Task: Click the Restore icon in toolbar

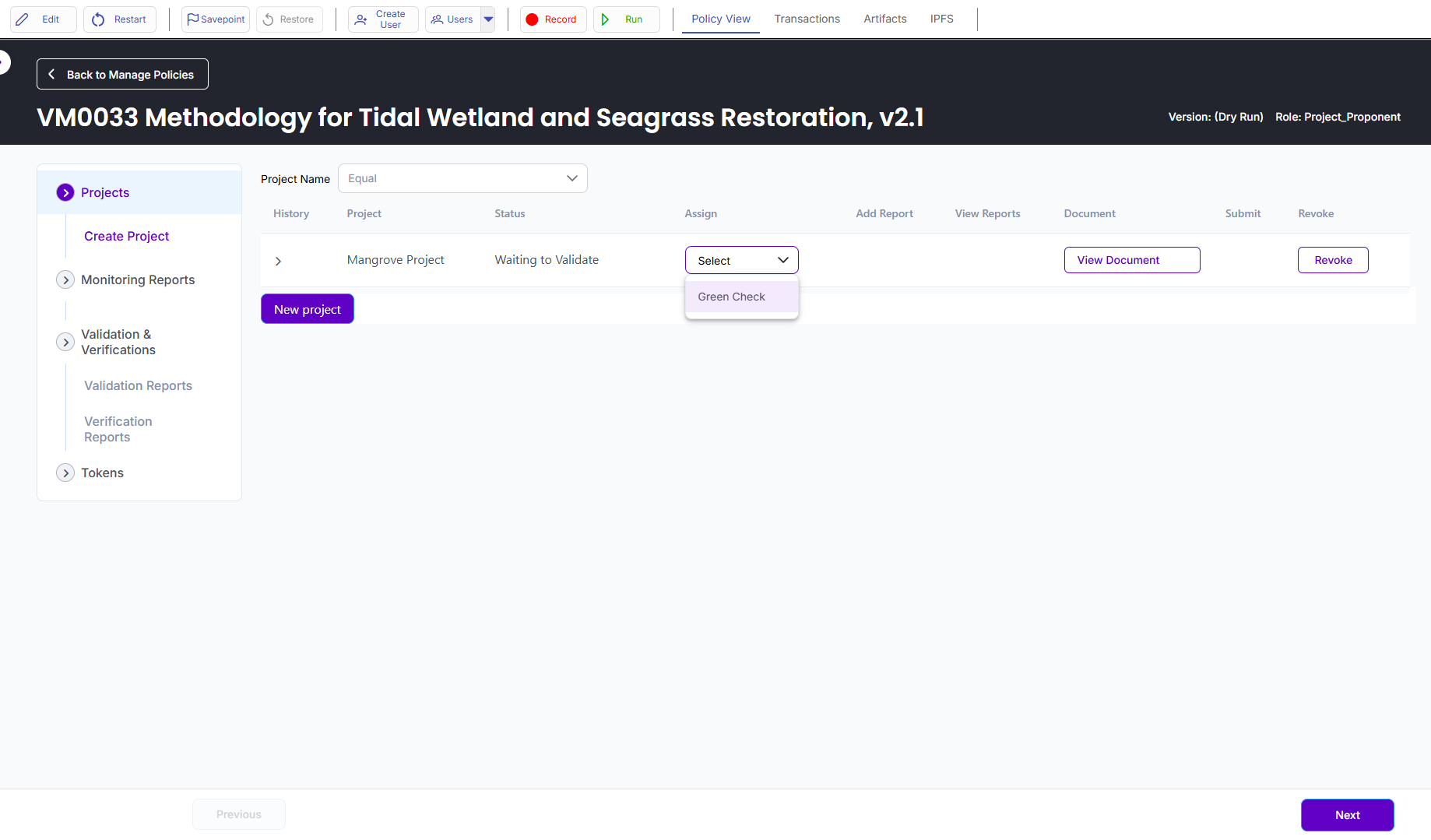Action: 269,19
